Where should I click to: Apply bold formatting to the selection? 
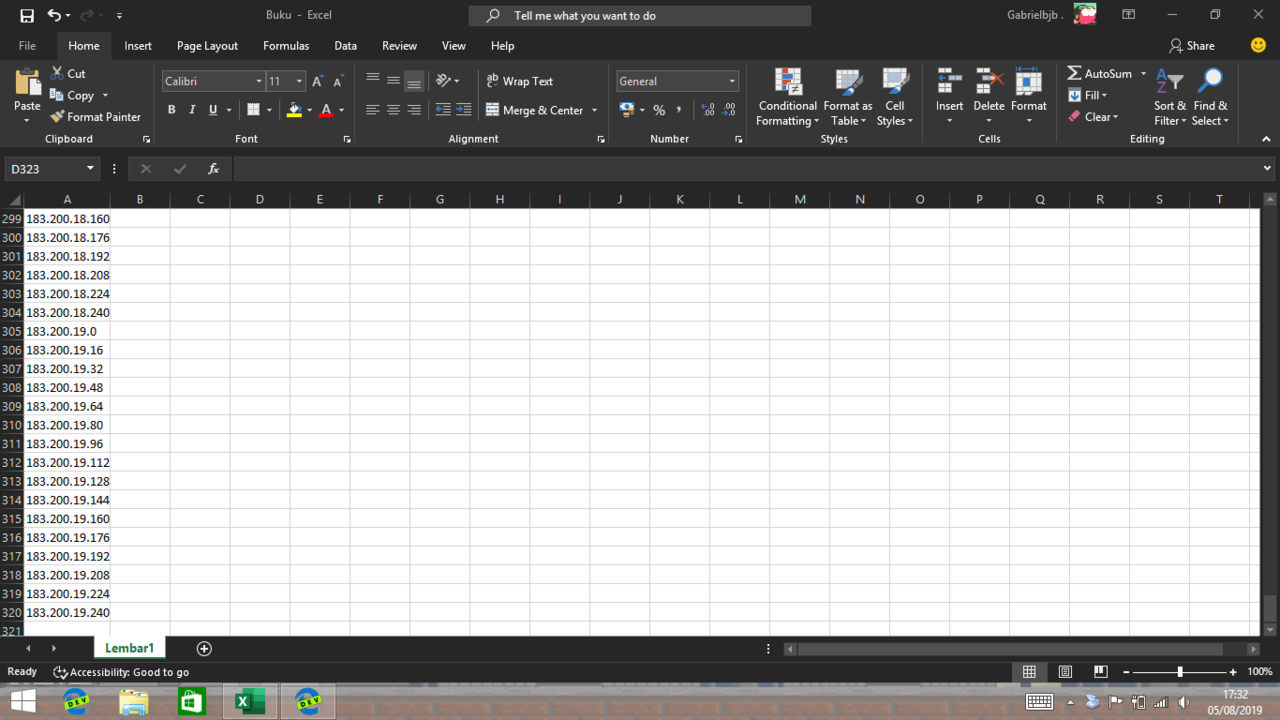point(171,110)
